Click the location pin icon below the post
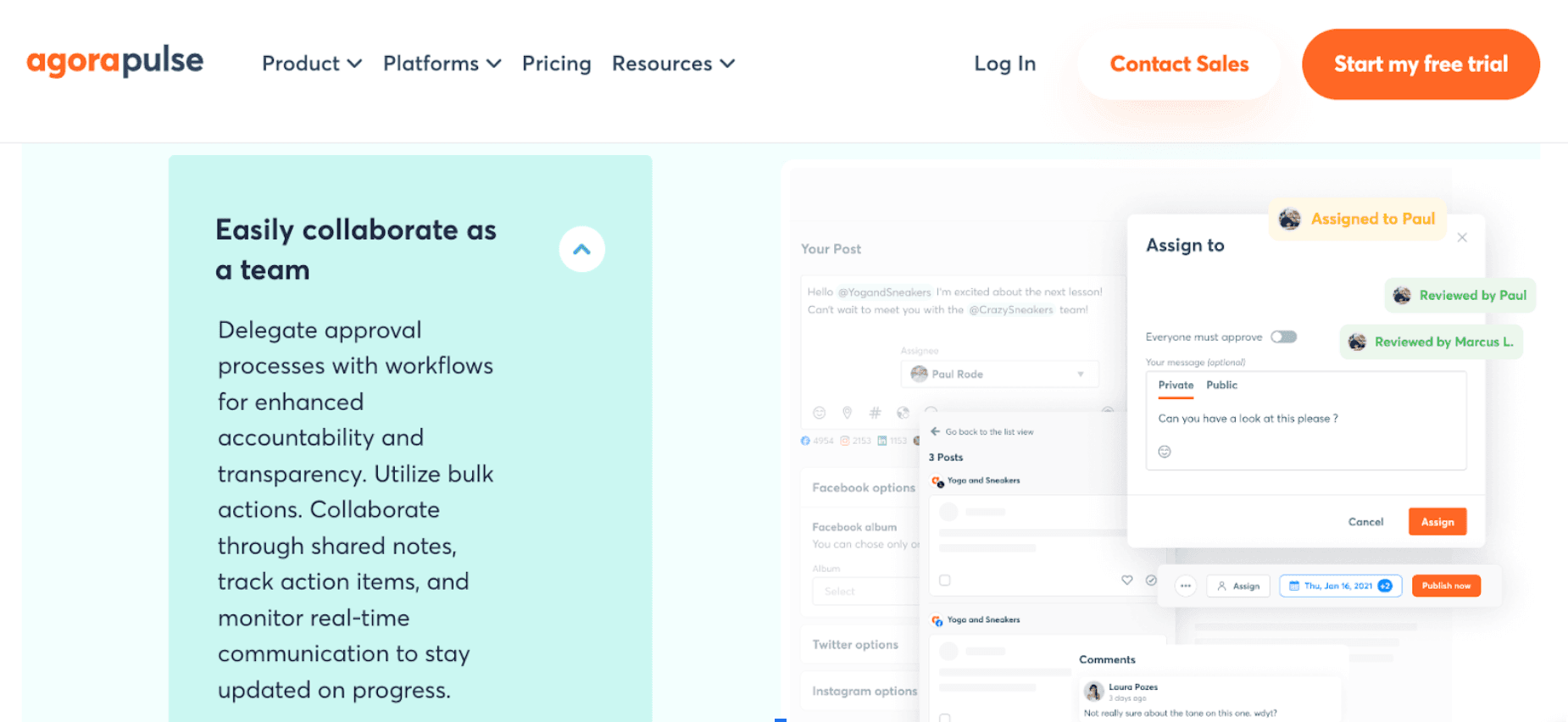The image size is (1568, 722). (x=848, y=413)
